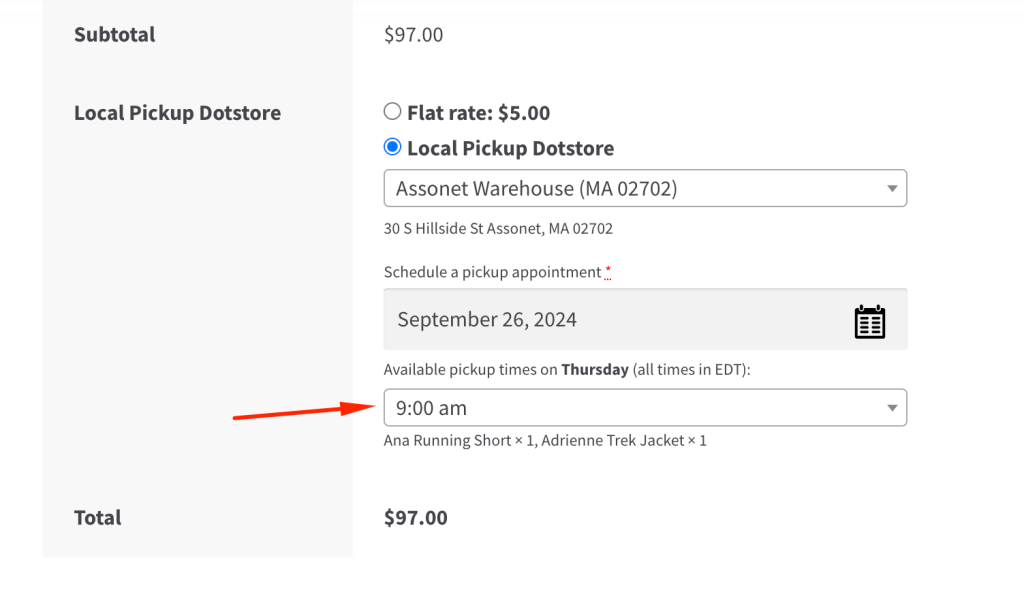1024x601 pixels.
Task: Select the Flat rate: $5.00 radio button
Action: pyautogui.click(x=392, y=112)
